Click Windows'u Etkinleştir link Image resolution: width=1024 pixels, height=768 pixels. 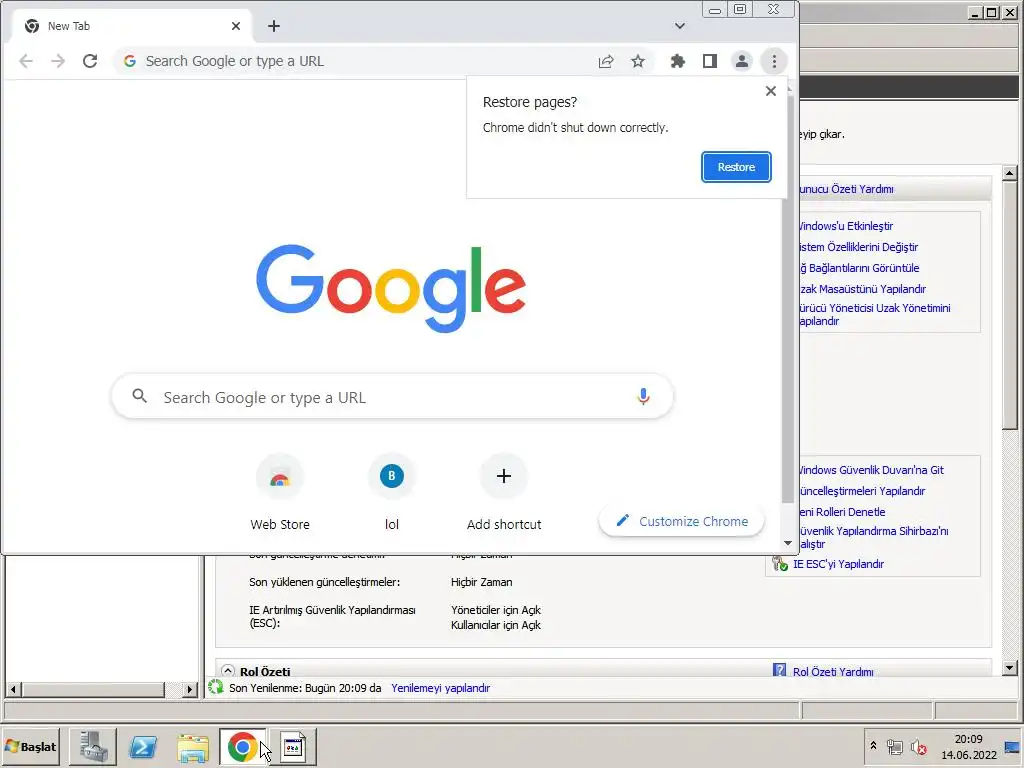point(846,226)
